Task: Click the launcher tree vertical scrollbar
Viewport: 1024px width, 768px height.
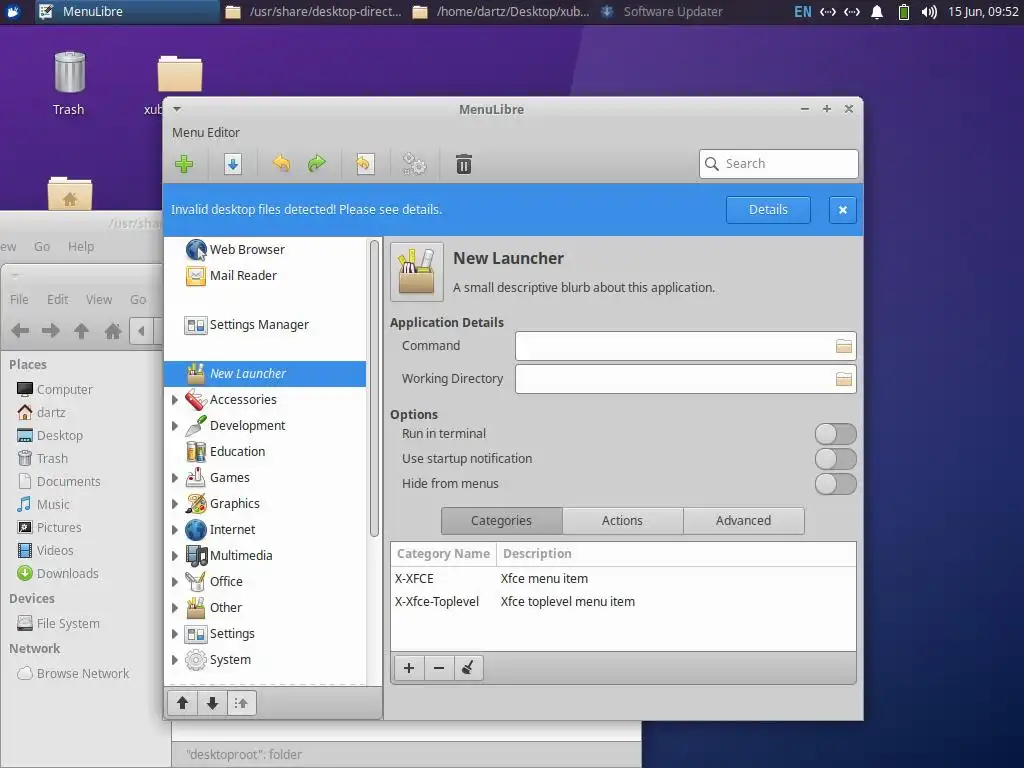Action: (x=374, y=389)
